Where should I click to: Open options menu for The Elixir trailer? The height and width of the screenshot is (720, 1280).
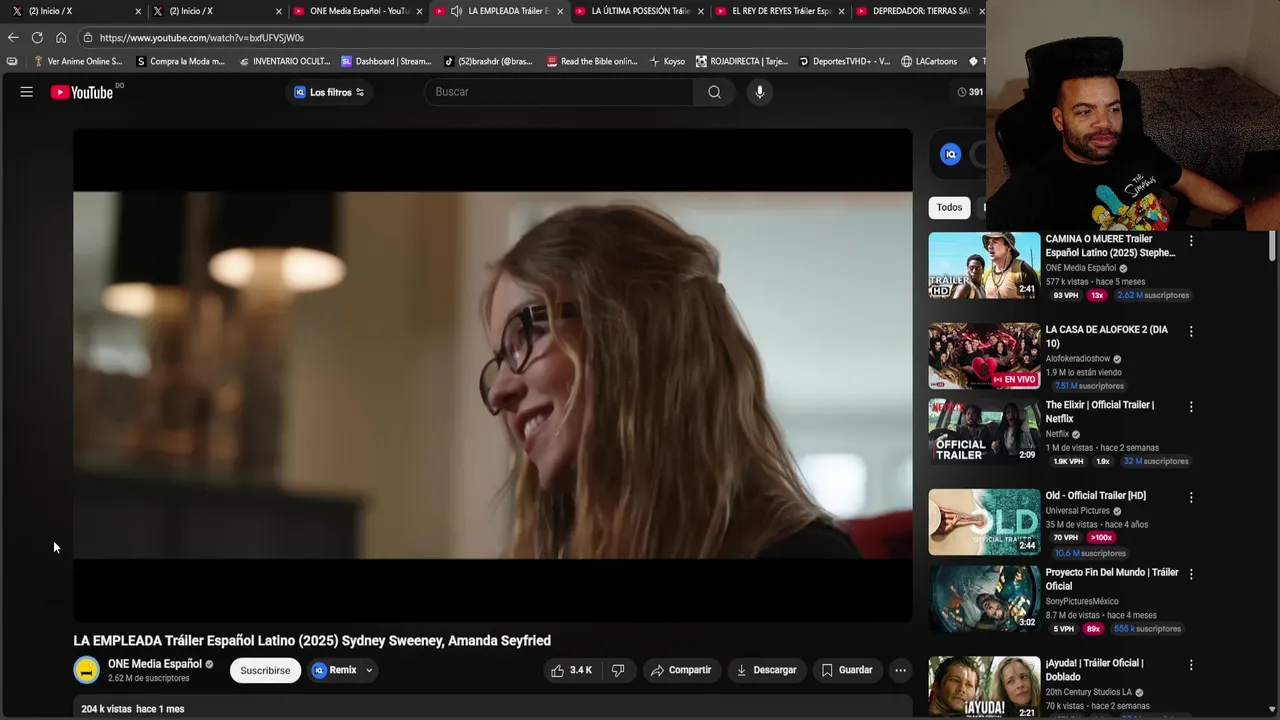pyautogui.click(x=1190, y=407)
